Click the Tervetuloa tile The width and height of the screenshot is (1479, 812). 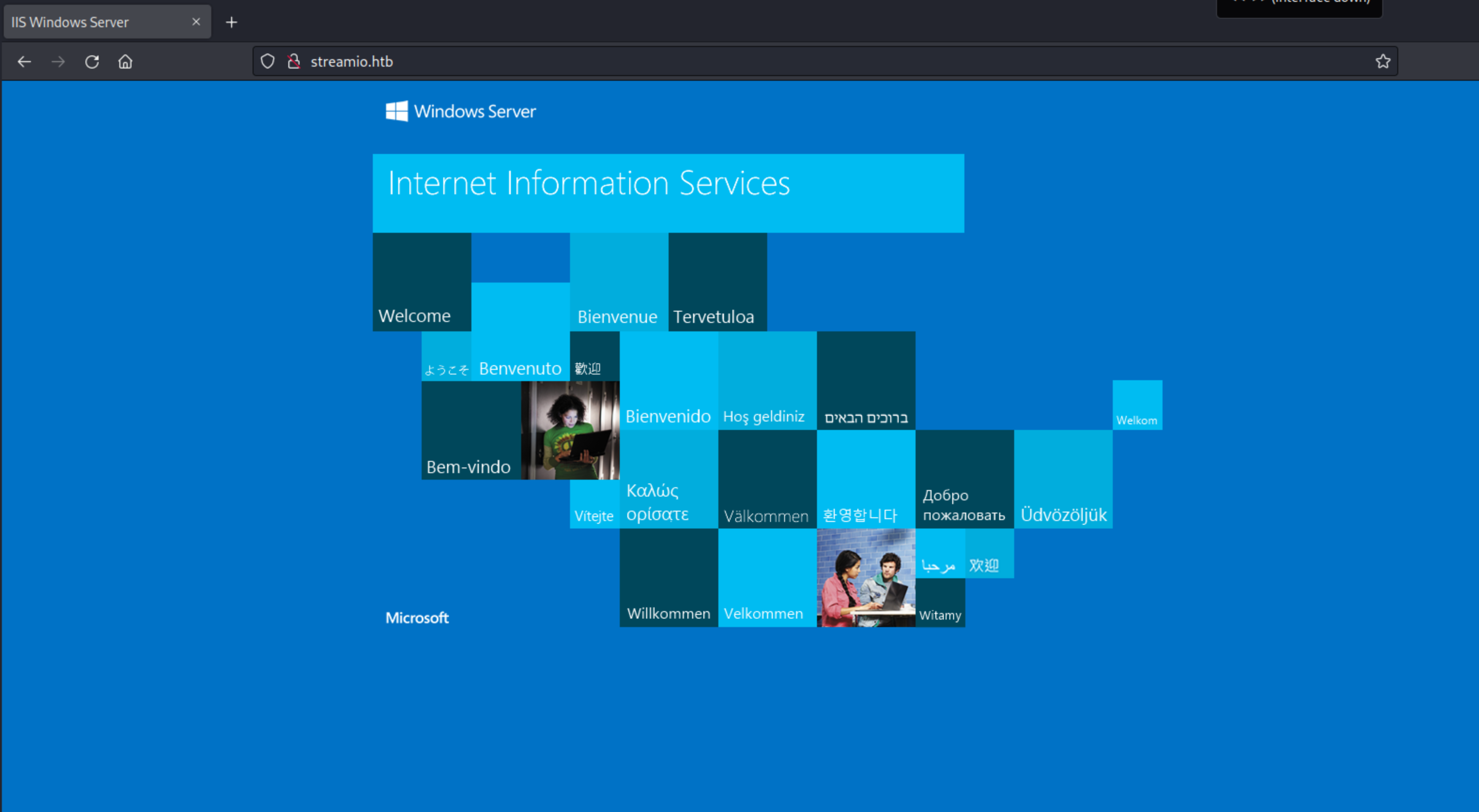click(x=718, y=282)
